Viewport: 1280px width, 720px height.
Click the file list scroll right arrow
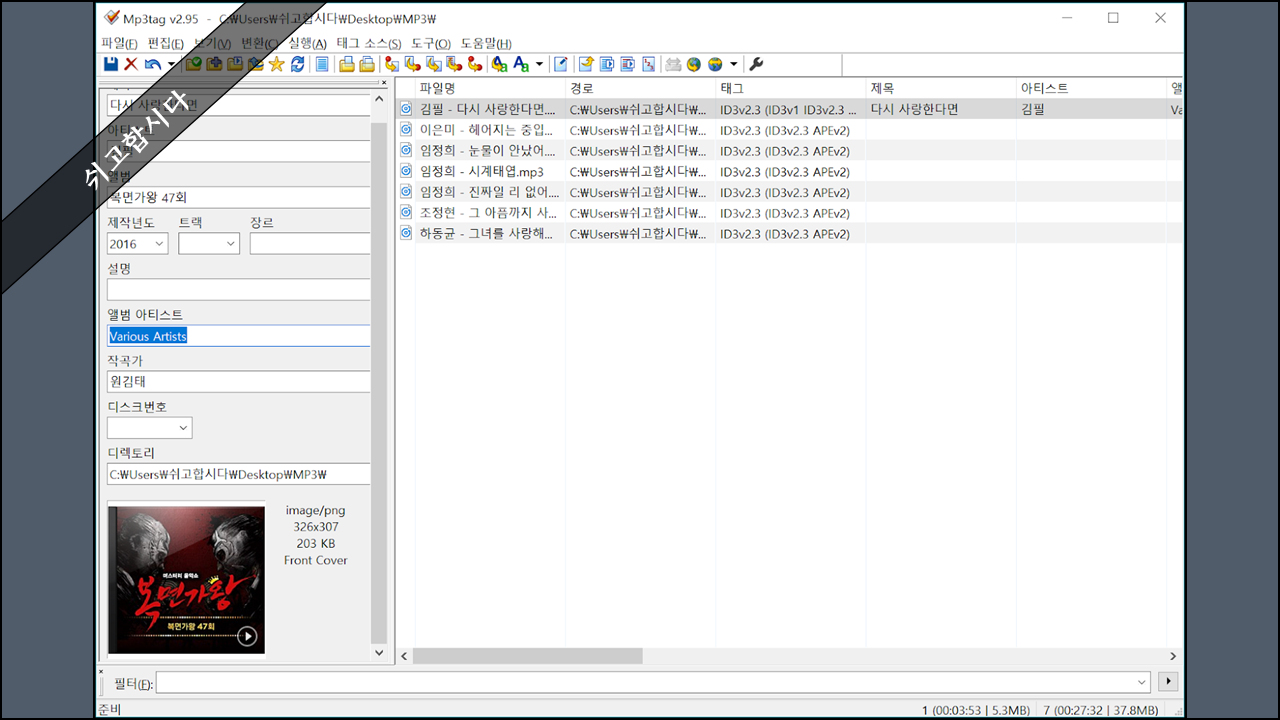point(1174,656)
